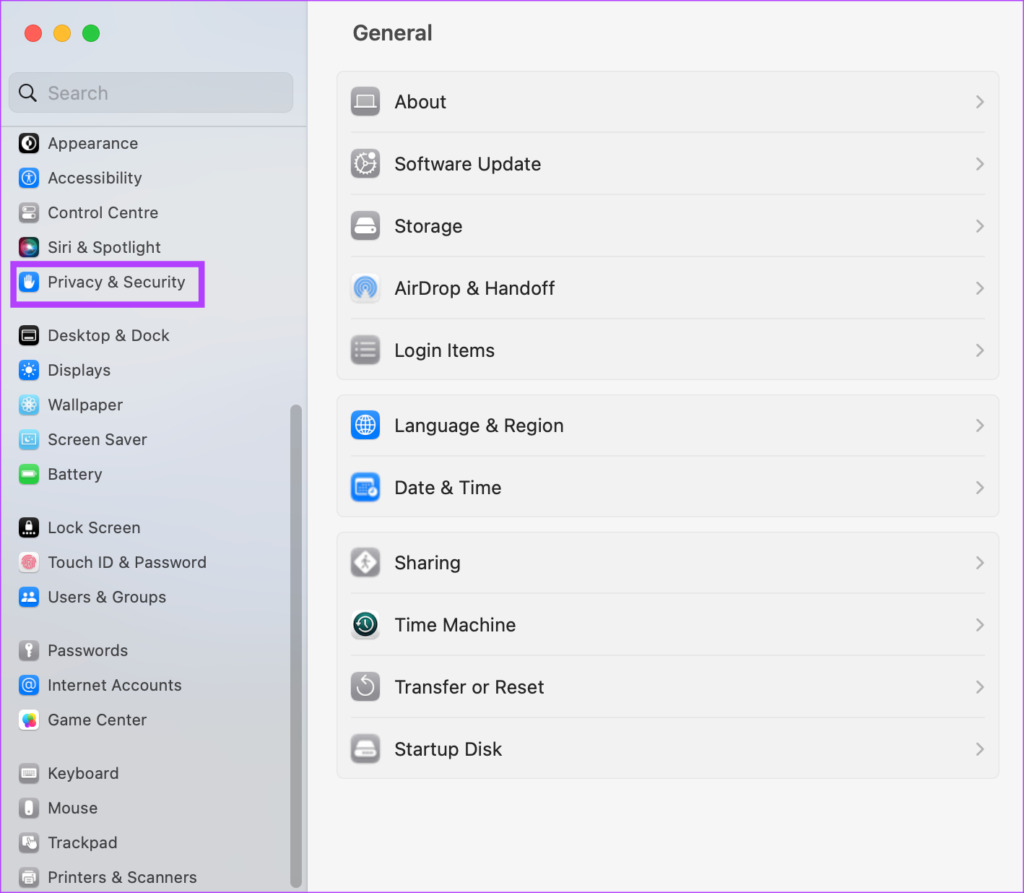Viewport: 1024px width, 893px height.
Task: Click the Mouse icon in sidebar
Action: pos(29,807)
